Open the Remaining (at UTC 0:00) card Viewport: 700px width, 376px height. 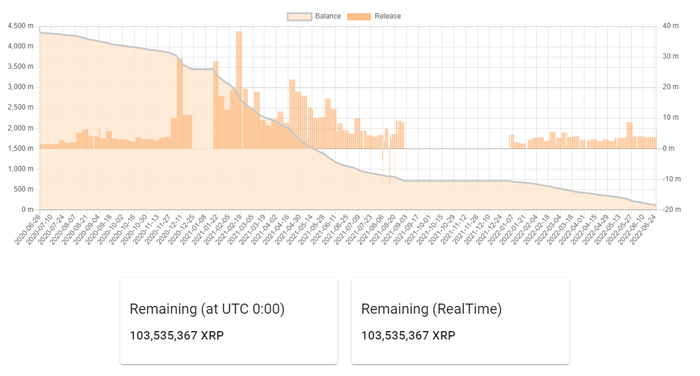[x=229, y=321]
